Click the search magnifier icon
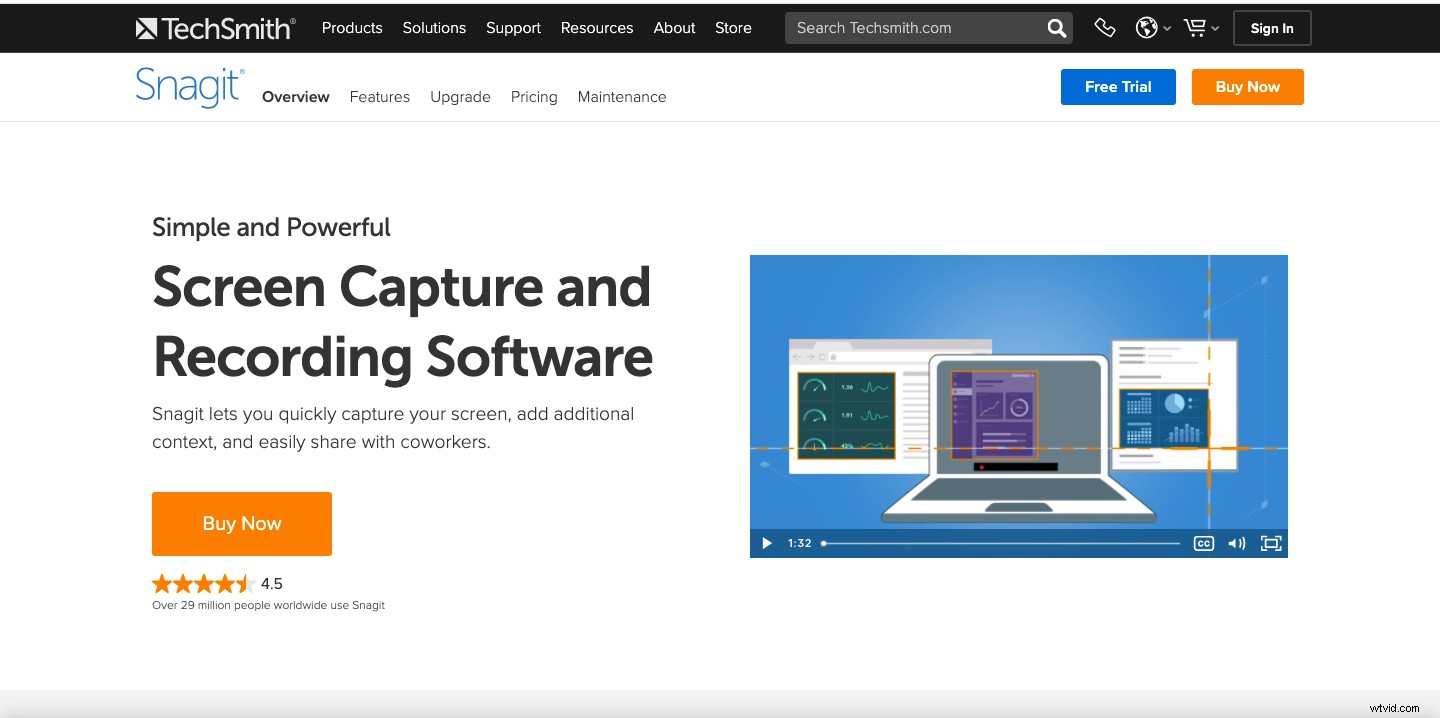The width and height of the screenshot is (1440, 718). pyautogui.click(x=1055, y=28)
